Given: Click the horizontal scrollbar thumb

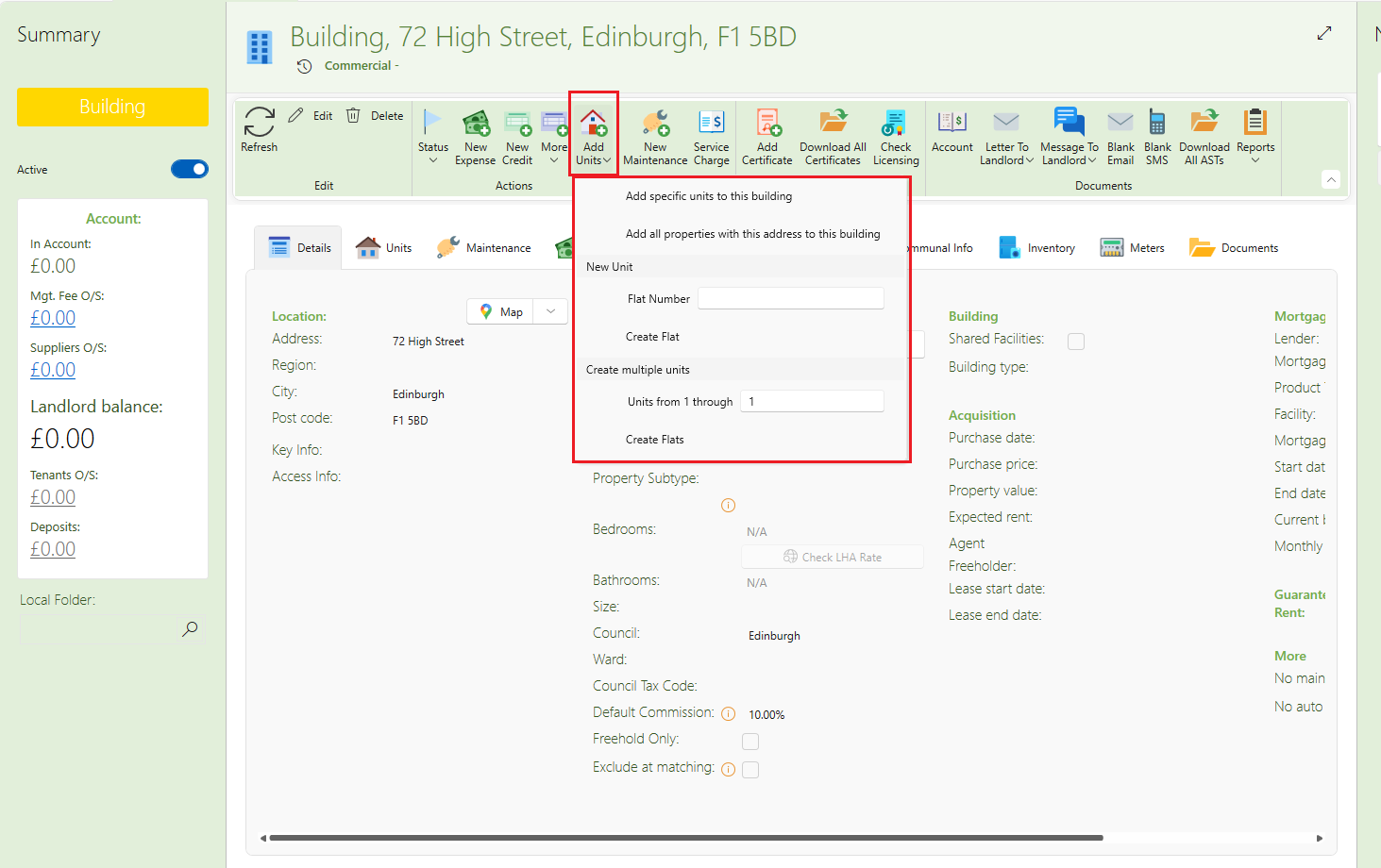Looking at the screenshot, I should (686, 838).
